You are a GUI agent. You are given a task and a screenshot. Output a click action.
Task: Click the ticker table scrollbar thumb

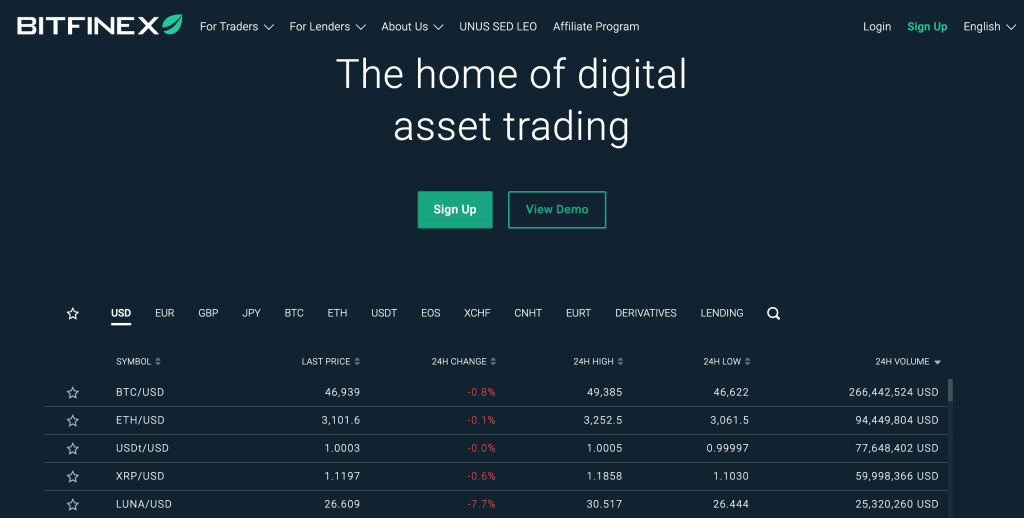[950, 390]
